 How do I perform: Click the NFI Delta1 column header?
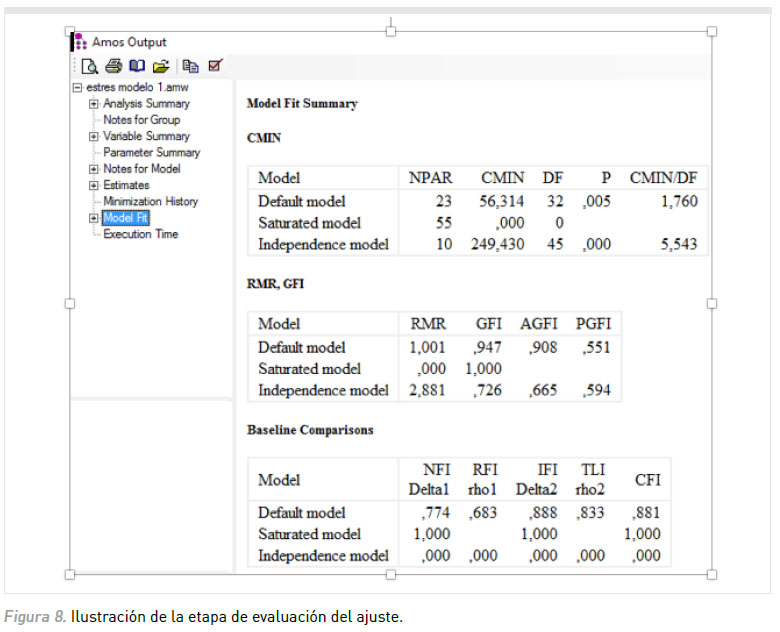click(x=429, y=480)
